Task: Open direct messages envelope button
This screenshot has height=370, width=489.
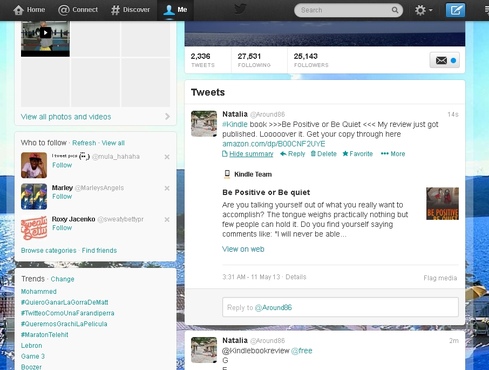Action: pyautogui.click(x=445, y=60)
